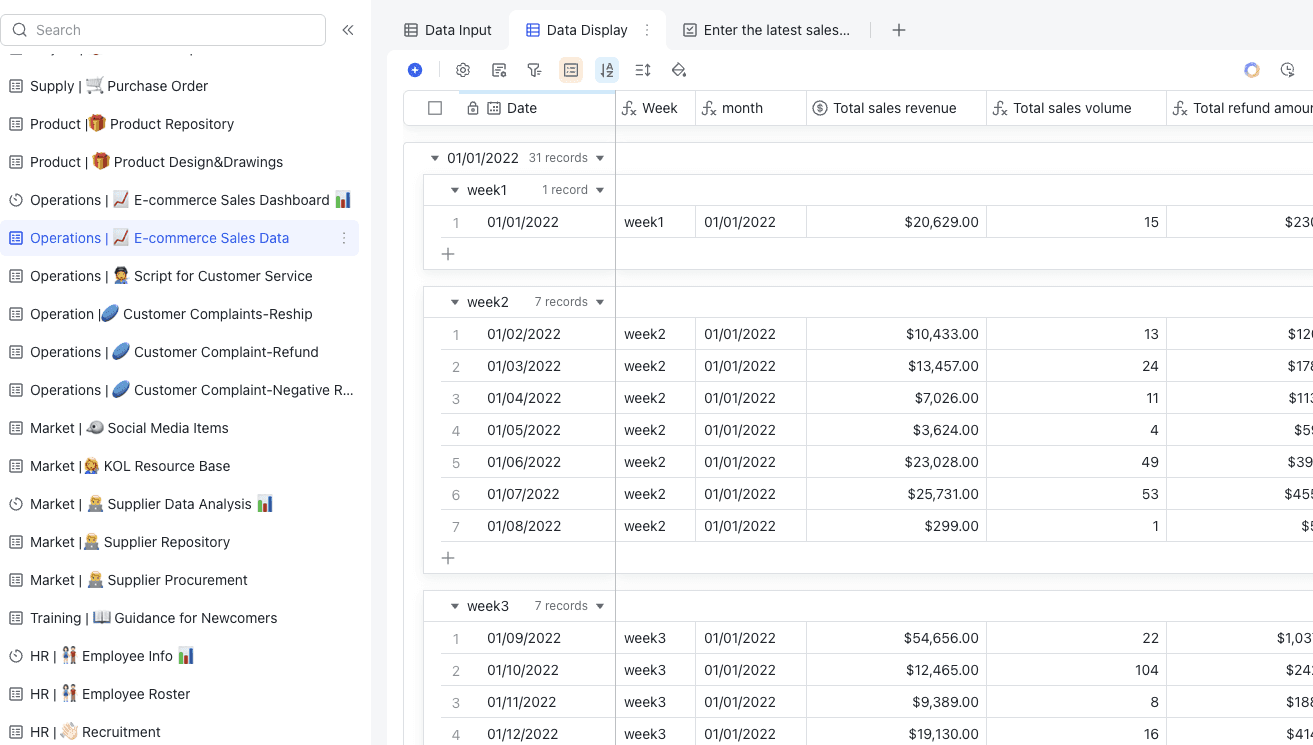The image size is (1313, 745).
Task: Click the plus icon to add a new view
Action: [x=899, y=30]
